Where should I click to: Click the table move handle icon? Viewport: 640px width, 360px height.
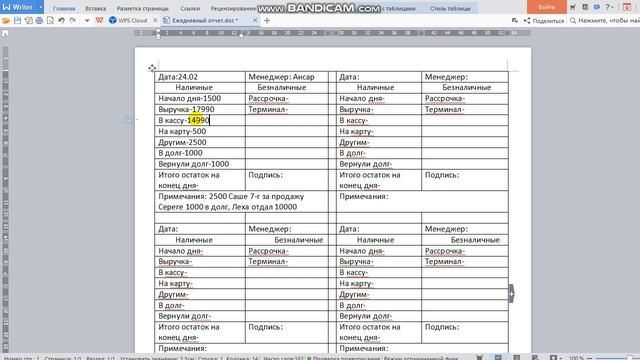[152, 68]
